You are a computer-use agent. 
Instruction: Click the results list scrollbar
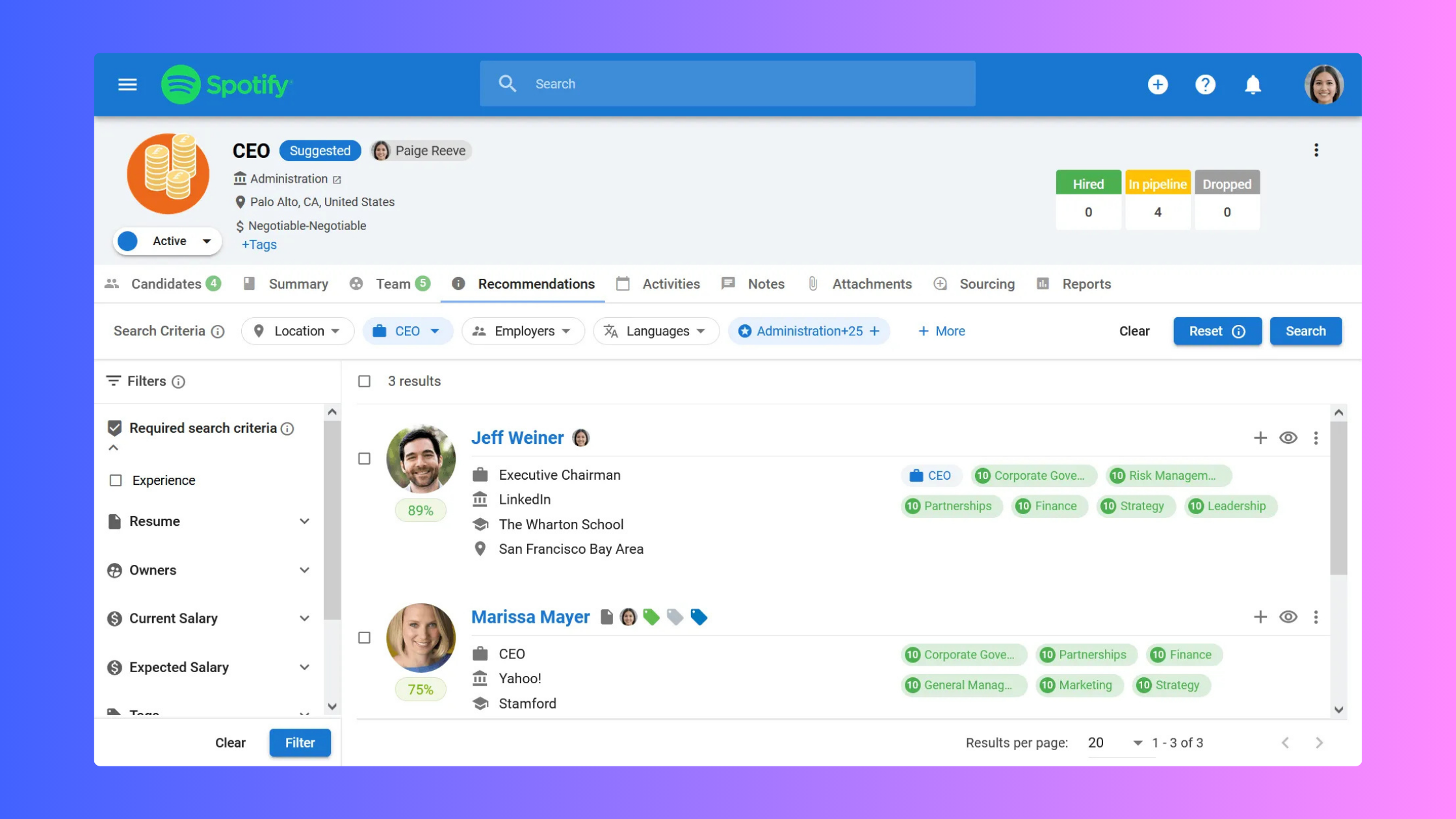tap(1338, 498)
